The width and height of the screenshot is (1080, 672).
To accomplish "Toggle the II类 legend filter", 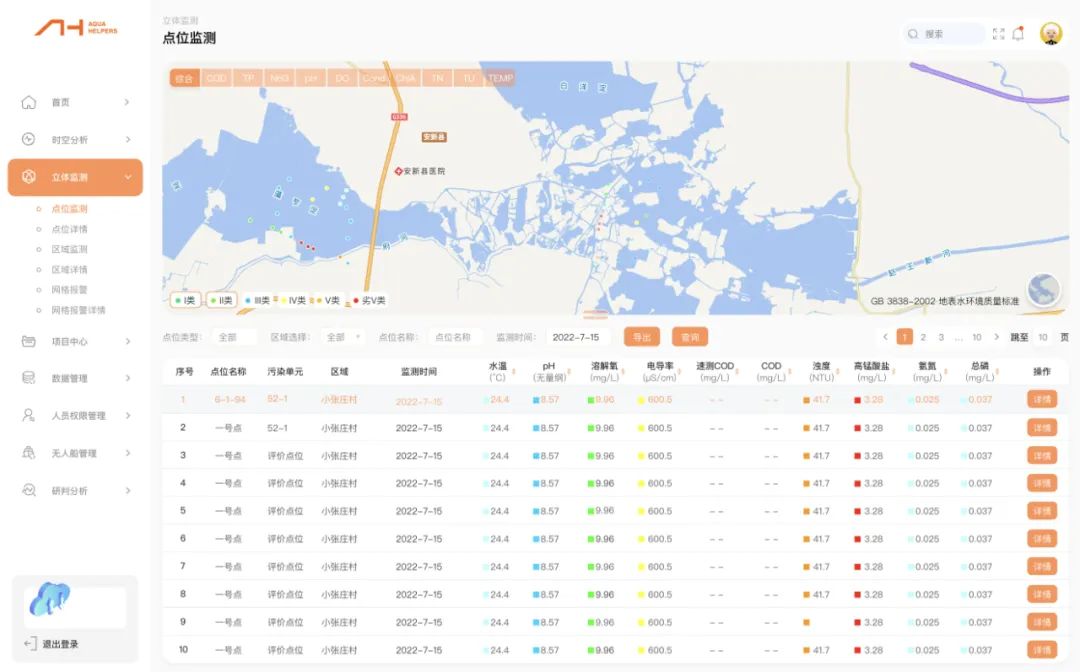I will coord(221,300).
